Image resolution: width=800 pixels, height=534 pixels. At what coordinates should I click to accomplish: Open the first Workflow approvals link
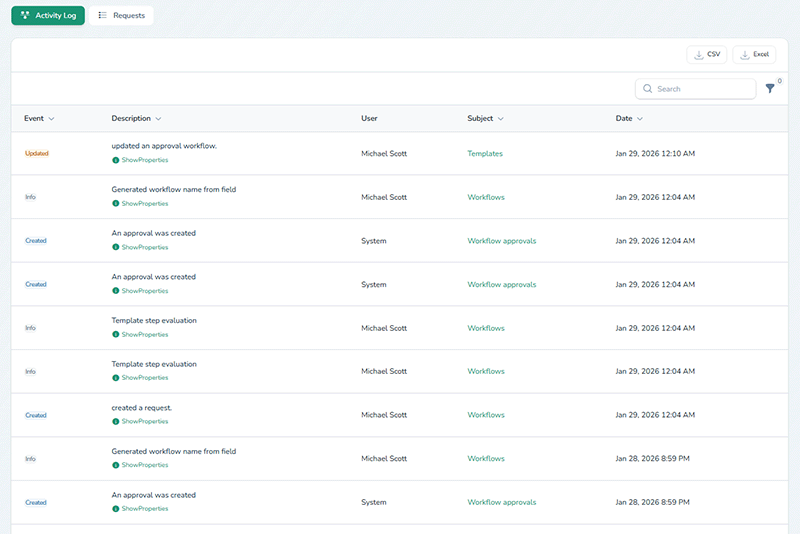pos(501,241)
